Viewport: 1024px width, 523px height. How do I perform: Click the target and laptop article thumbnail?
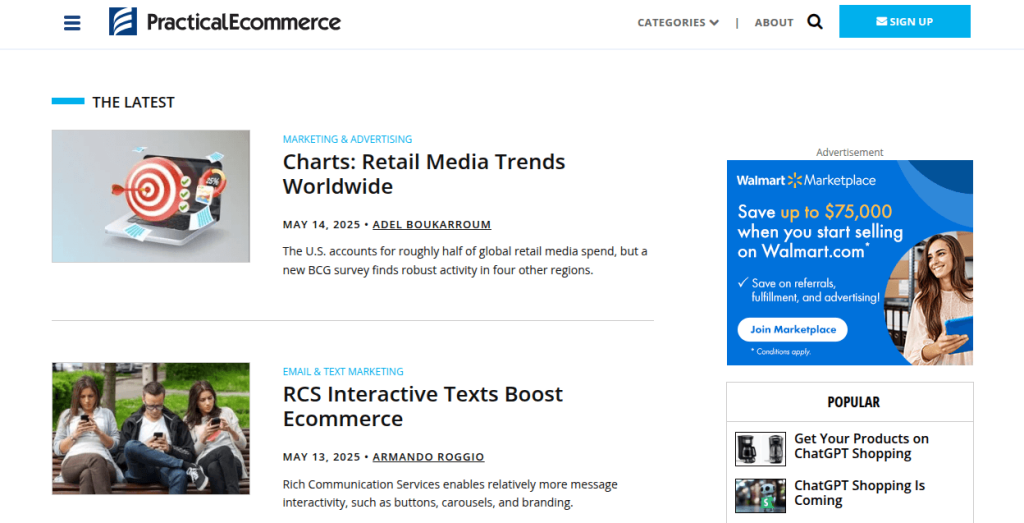pyautogui.click(x=151, y=196)
